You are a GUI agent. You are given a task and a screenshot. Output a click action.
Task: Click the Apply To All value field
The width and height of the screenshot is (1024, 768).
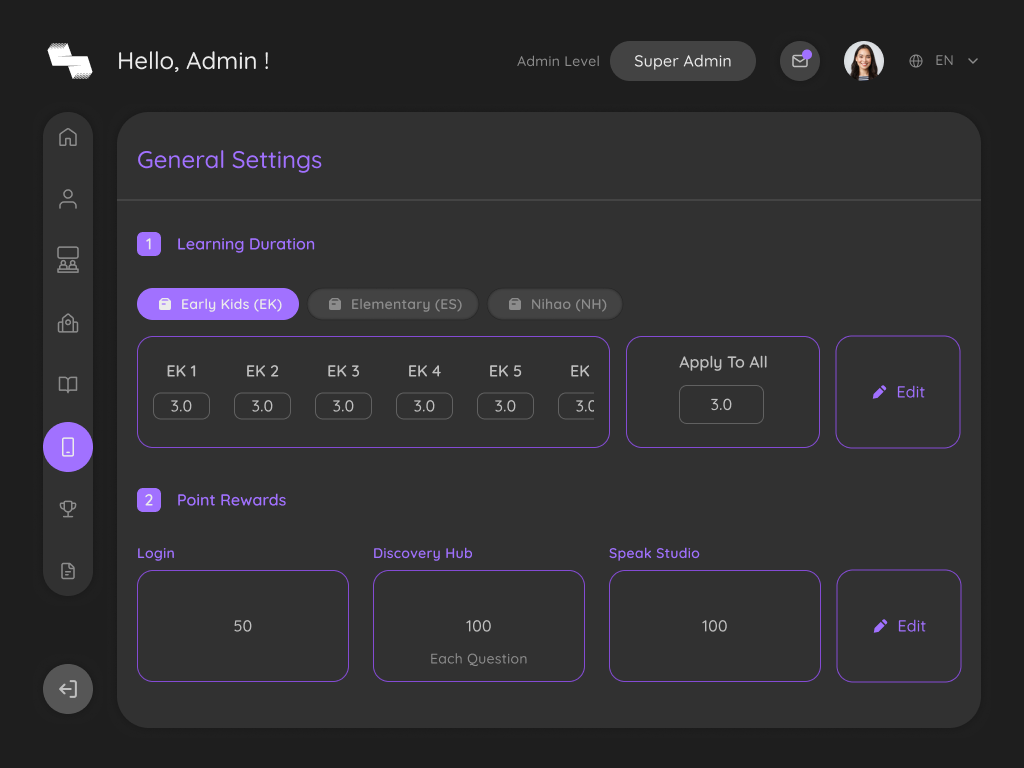coord(721,404)
